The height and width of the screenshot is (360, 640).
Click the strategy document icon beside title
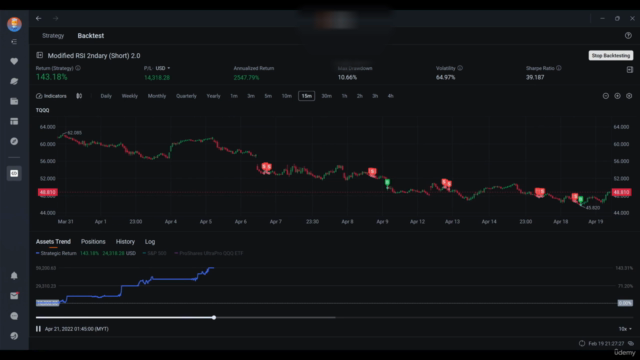tap(40, 55)
